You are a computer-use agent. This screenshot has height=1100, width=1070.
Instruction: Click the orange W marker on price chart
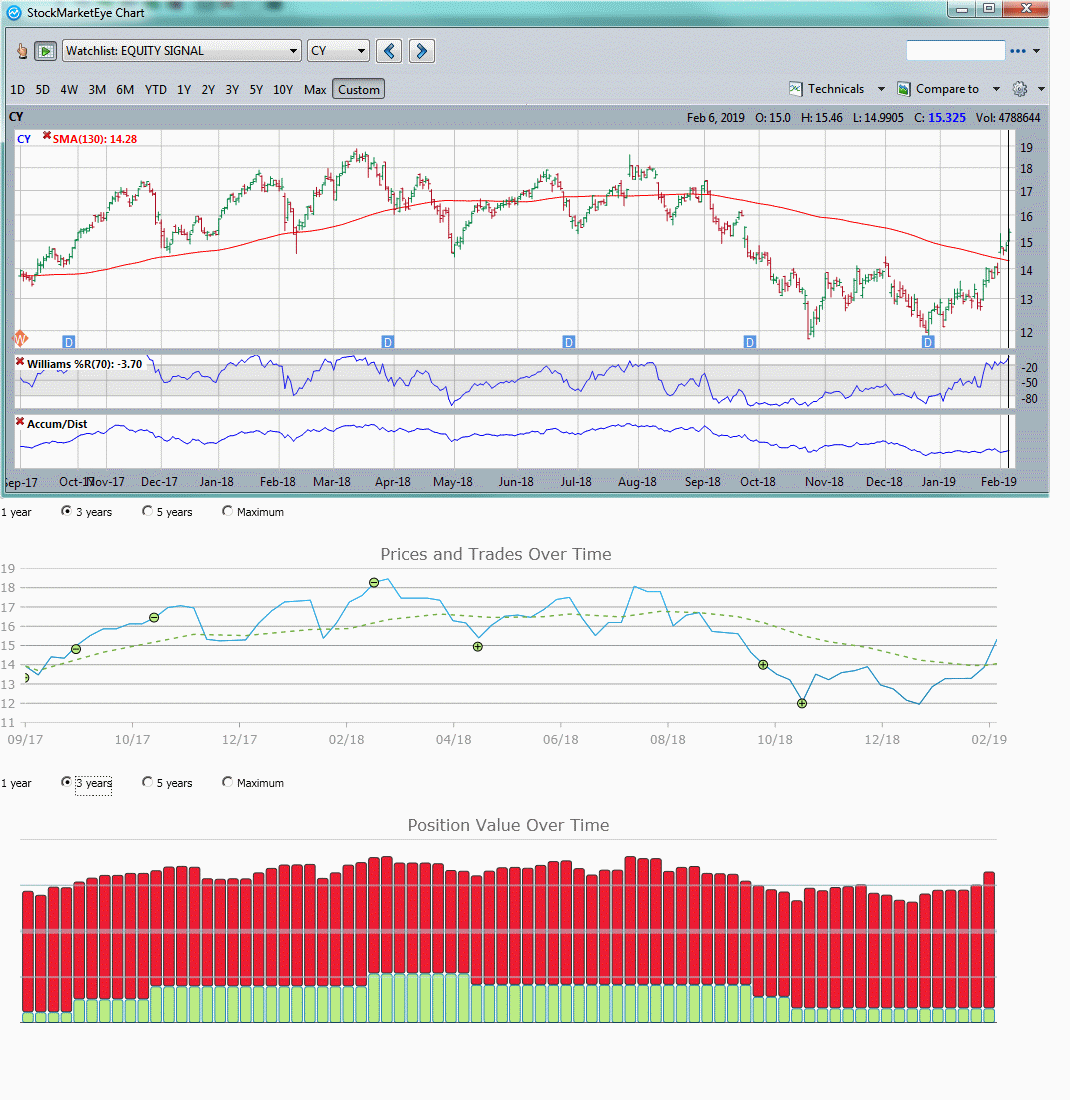click(20, 339)
